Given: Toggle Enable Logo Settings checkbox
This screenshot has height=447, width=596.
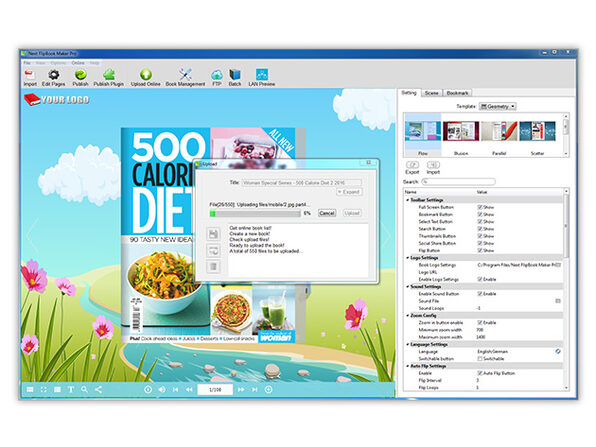Looking at the screenshot, I should click(480, 279).
